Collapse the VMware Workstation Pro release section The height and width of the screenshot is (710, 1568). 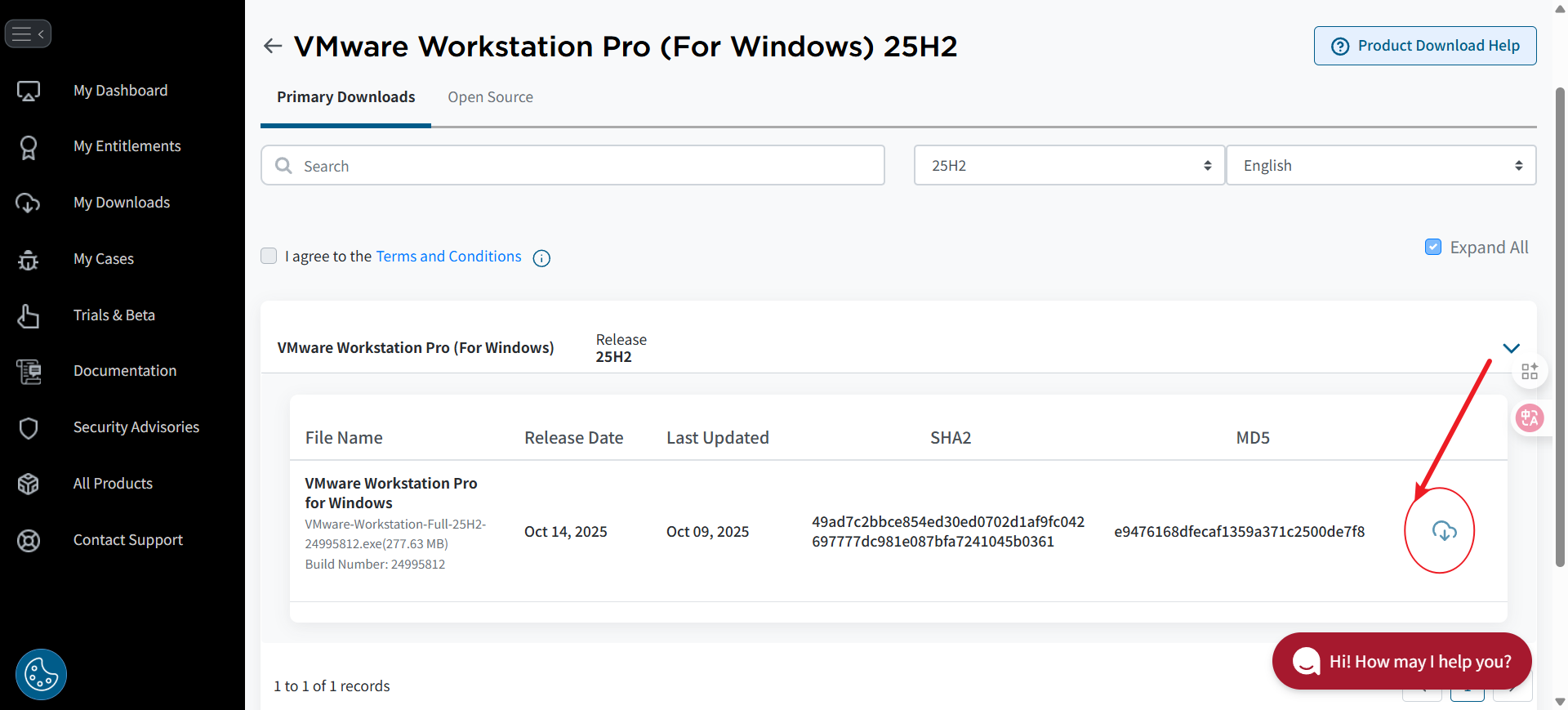click(x=1512, y=348)
